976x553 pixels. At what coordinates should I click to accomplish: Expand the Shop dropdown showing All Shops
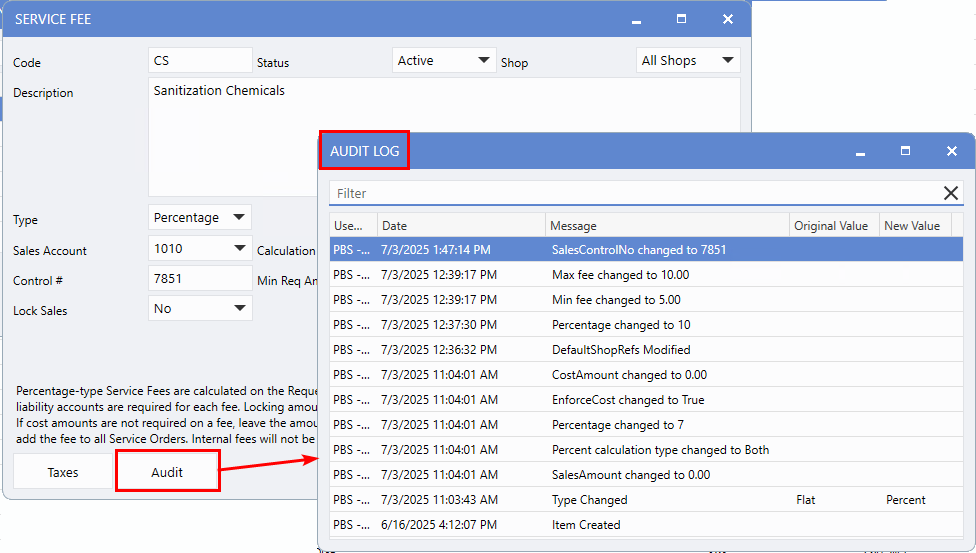(x=688, y=61)
